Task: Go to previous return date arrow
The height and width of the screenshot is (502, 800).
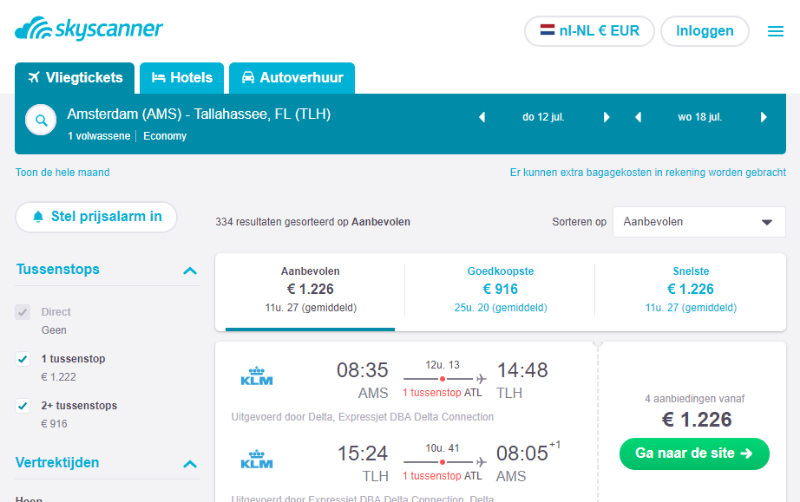Action: [x=637, y=117]
